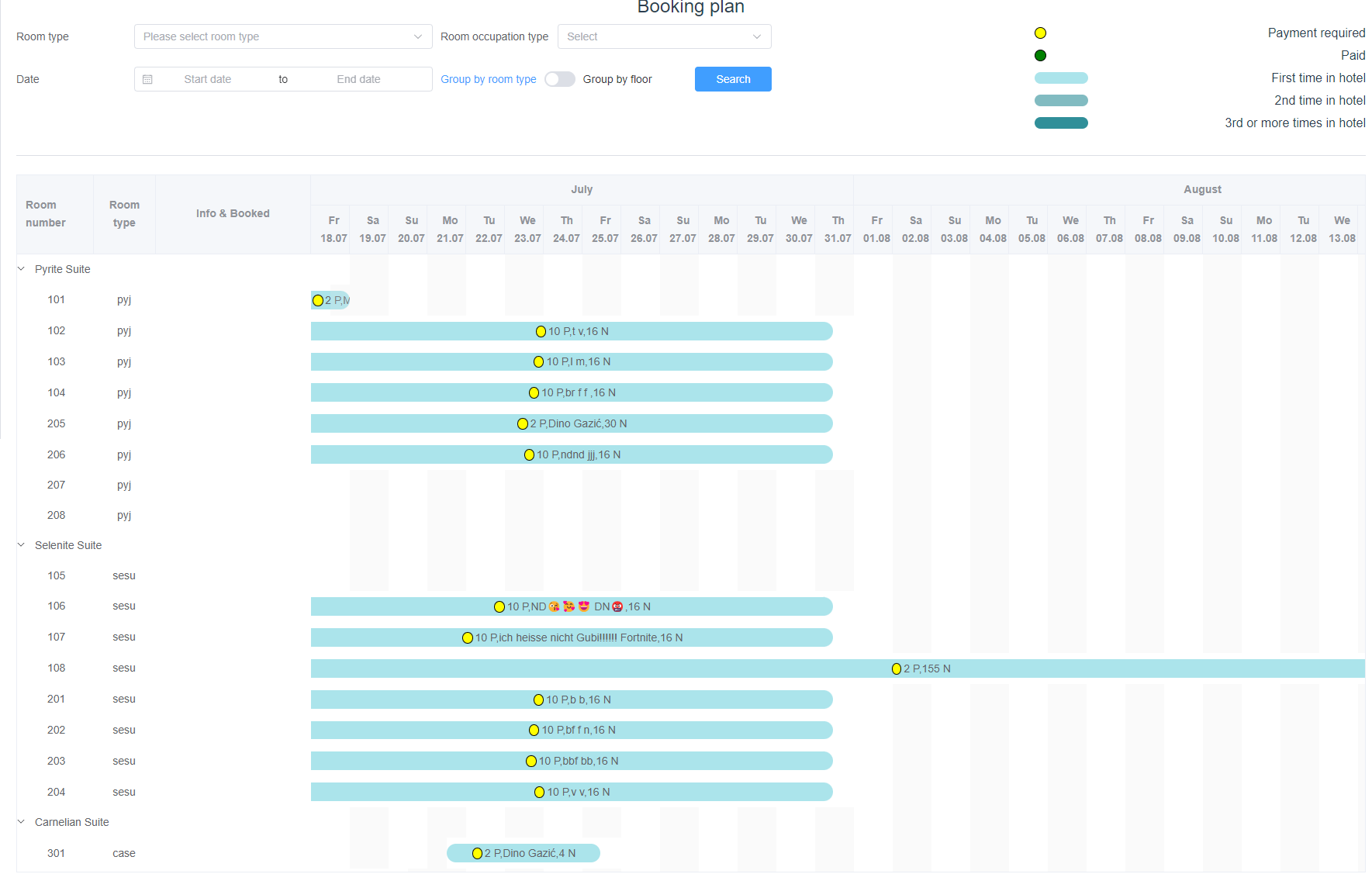Collapse the Pyrite Suite group
The height and width of the screenshot is (874, 1372).
point(22,269)
